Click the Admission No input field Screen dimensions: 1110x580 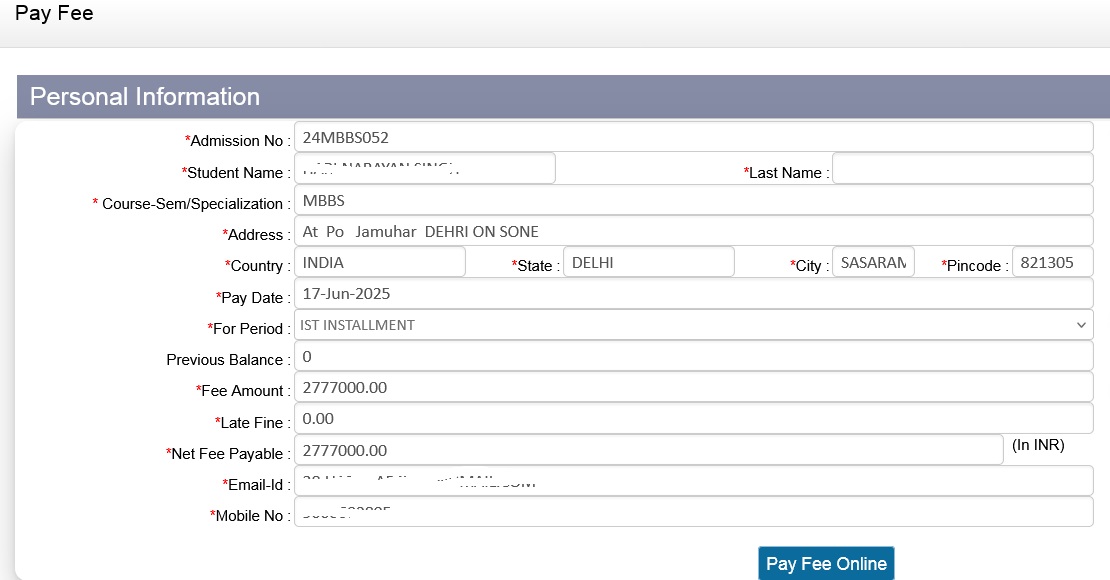(693, 138)
